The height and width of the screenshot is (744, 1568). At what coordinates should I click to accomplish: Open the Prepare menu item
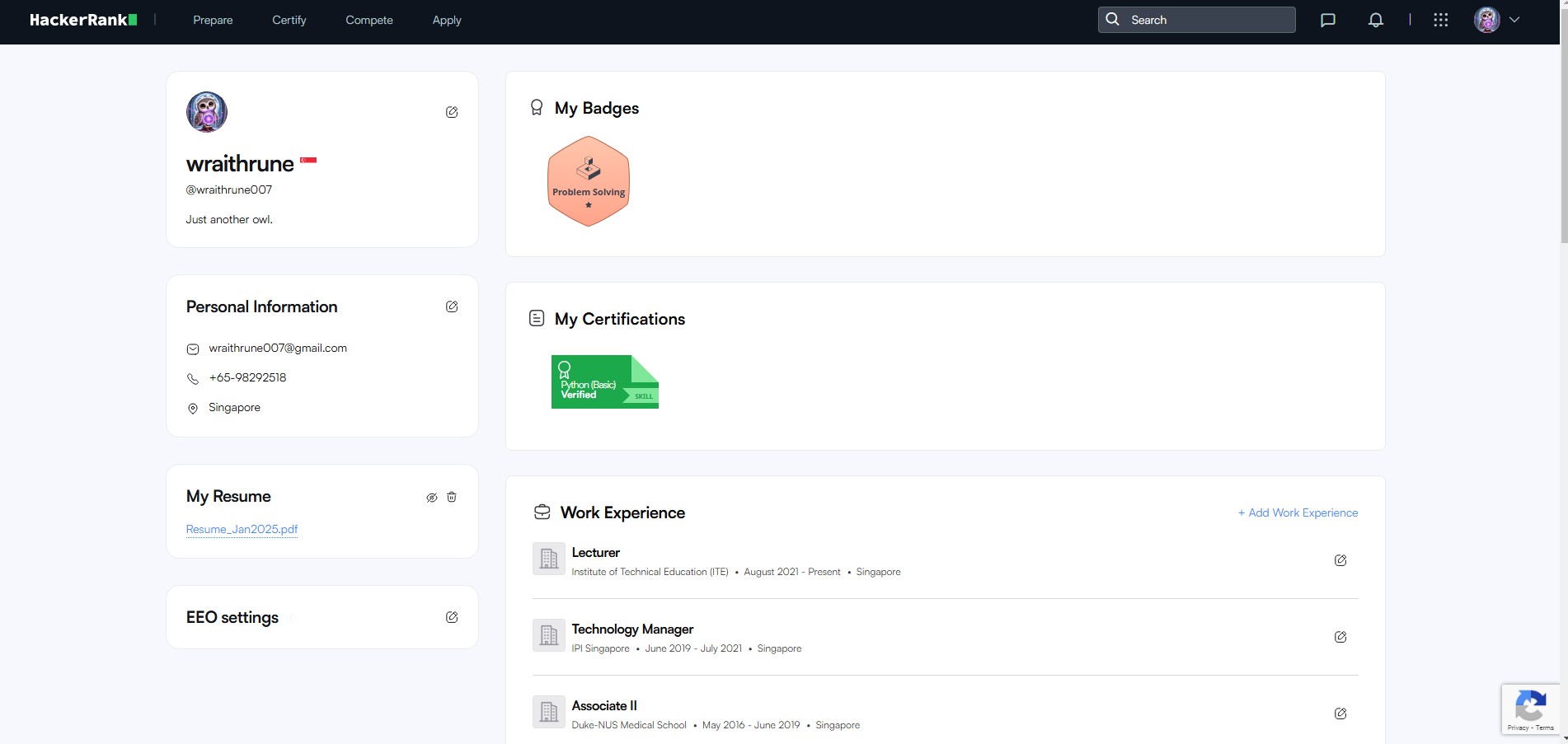click(212, 19)
